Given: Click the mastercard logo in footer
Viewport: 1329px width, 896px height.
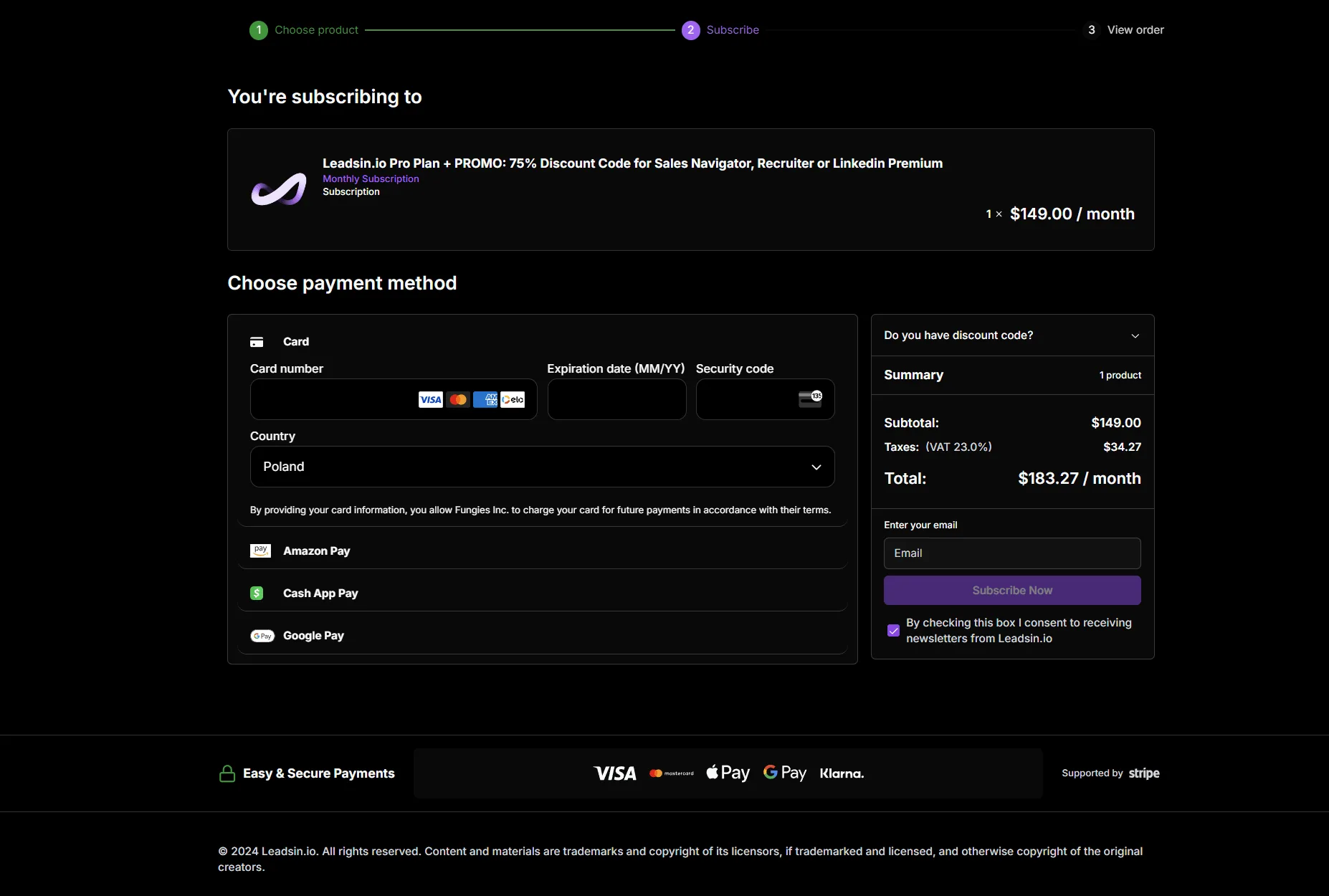Looking at the screenshot, I should click(x=672, y=773).
